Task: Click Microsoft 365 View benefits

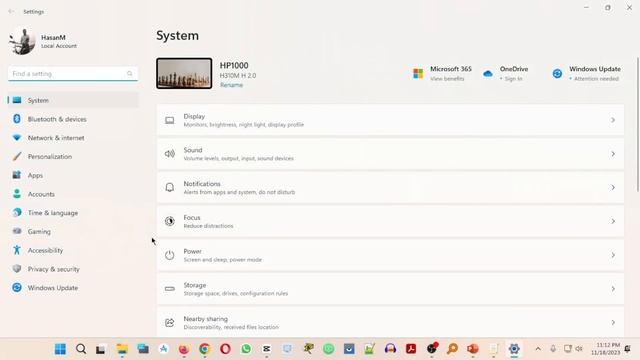Action: [x=447, y=78]
